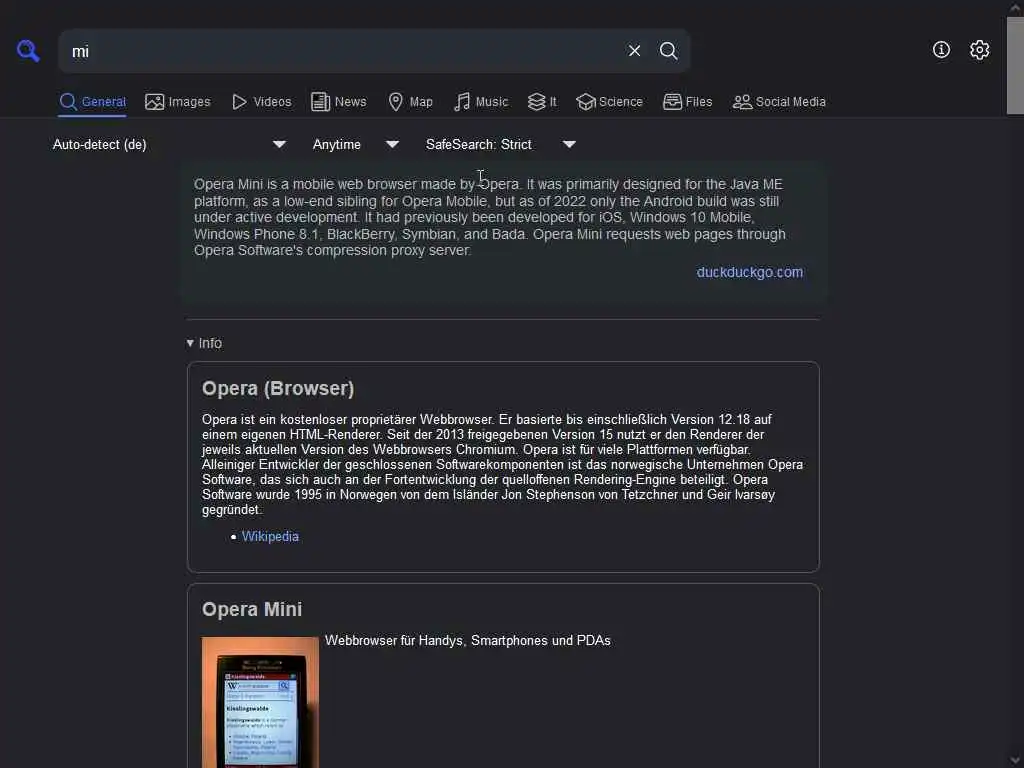
Task: Collapse the Info section
Action: point(204,344)
